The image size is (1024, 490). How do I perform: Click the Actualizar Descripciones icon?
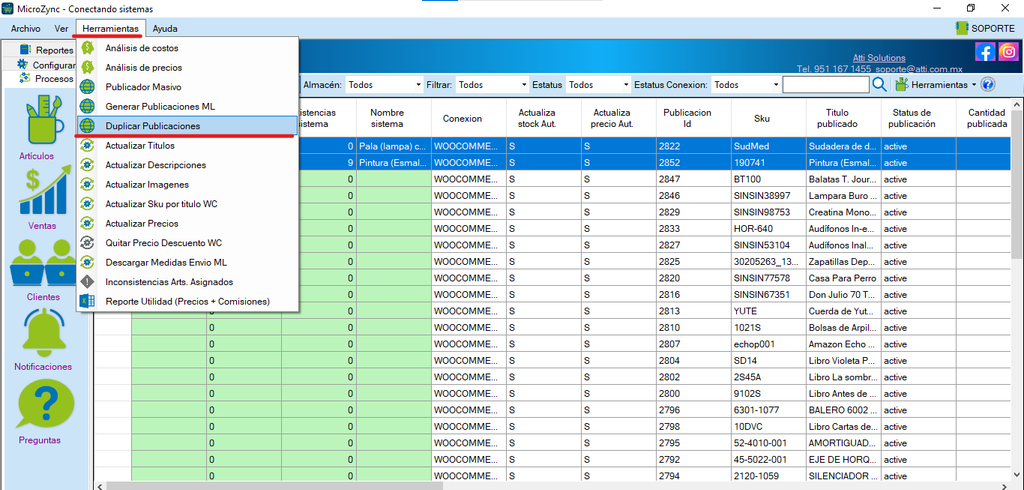click(x=88, y=165)
